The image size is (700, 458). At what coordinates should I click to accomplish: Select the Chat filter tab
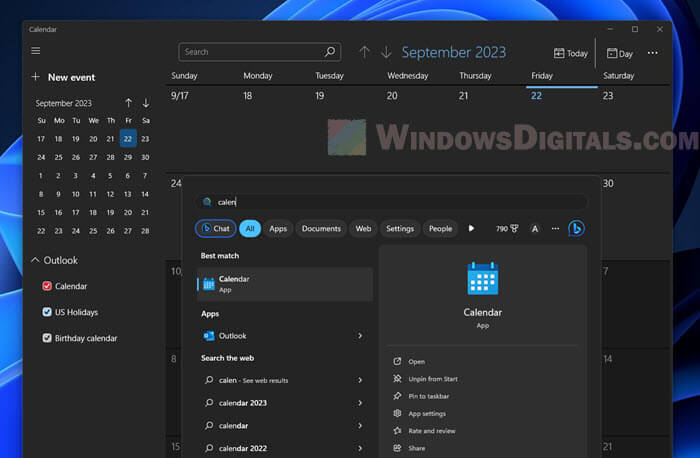[216, 229]
